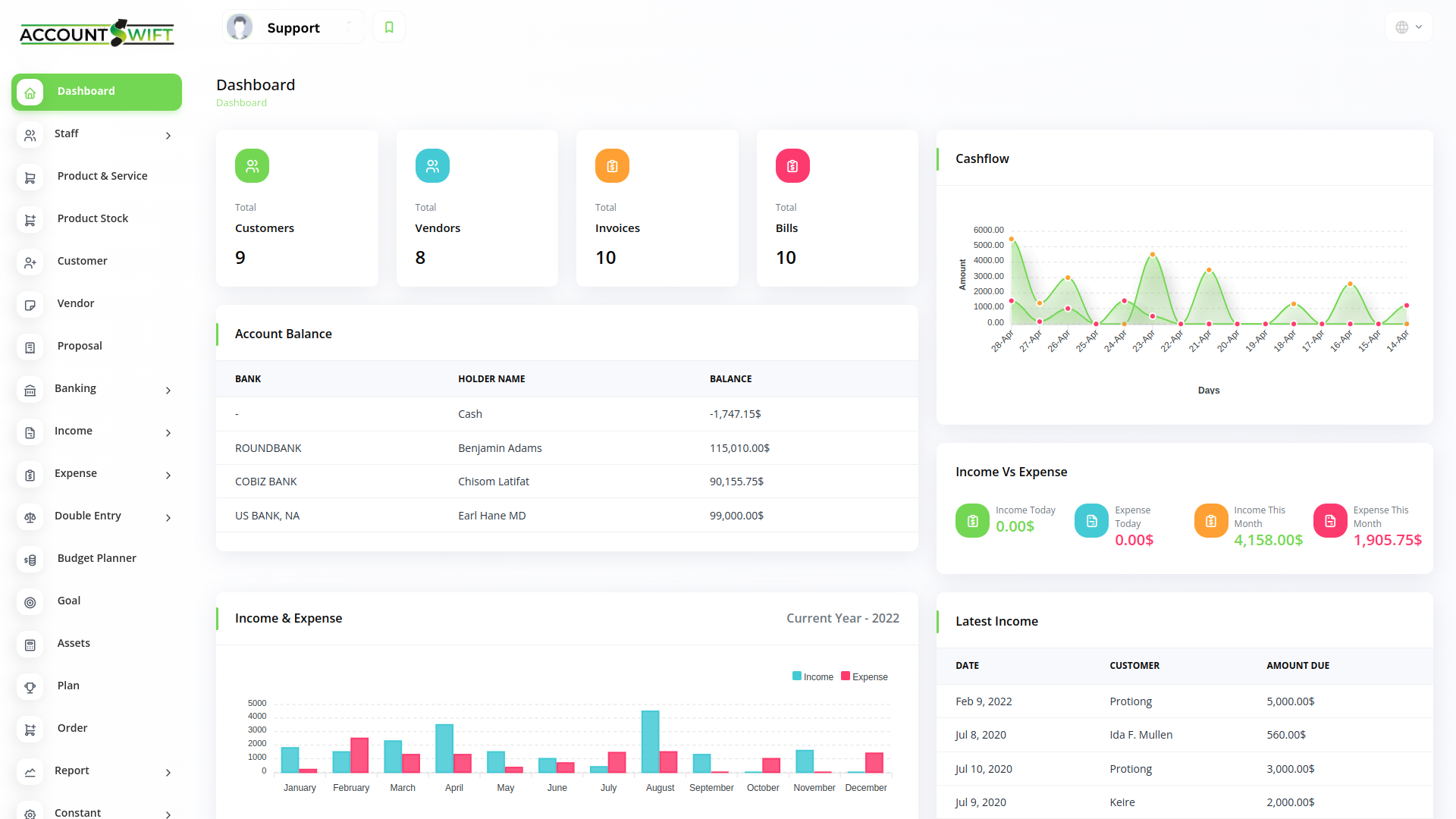The width and height of the screenshot is (1456, 819).
Task: Expand the Staff submenu chevron
Action: point(168,136)
